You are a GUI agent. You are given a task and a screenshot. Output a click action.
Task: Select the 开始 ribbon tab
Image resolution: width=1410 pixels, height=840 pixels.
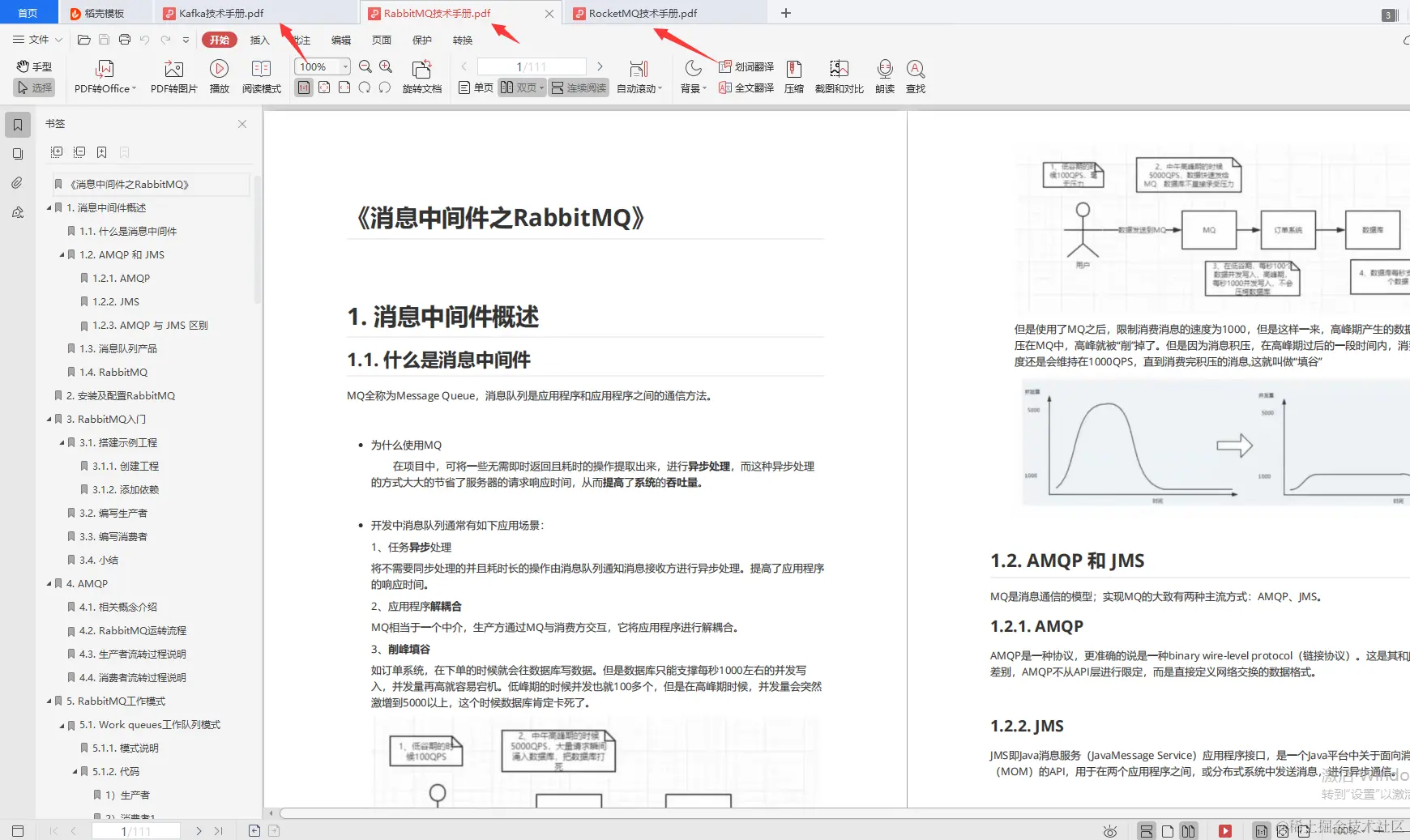tap(220, 40)
